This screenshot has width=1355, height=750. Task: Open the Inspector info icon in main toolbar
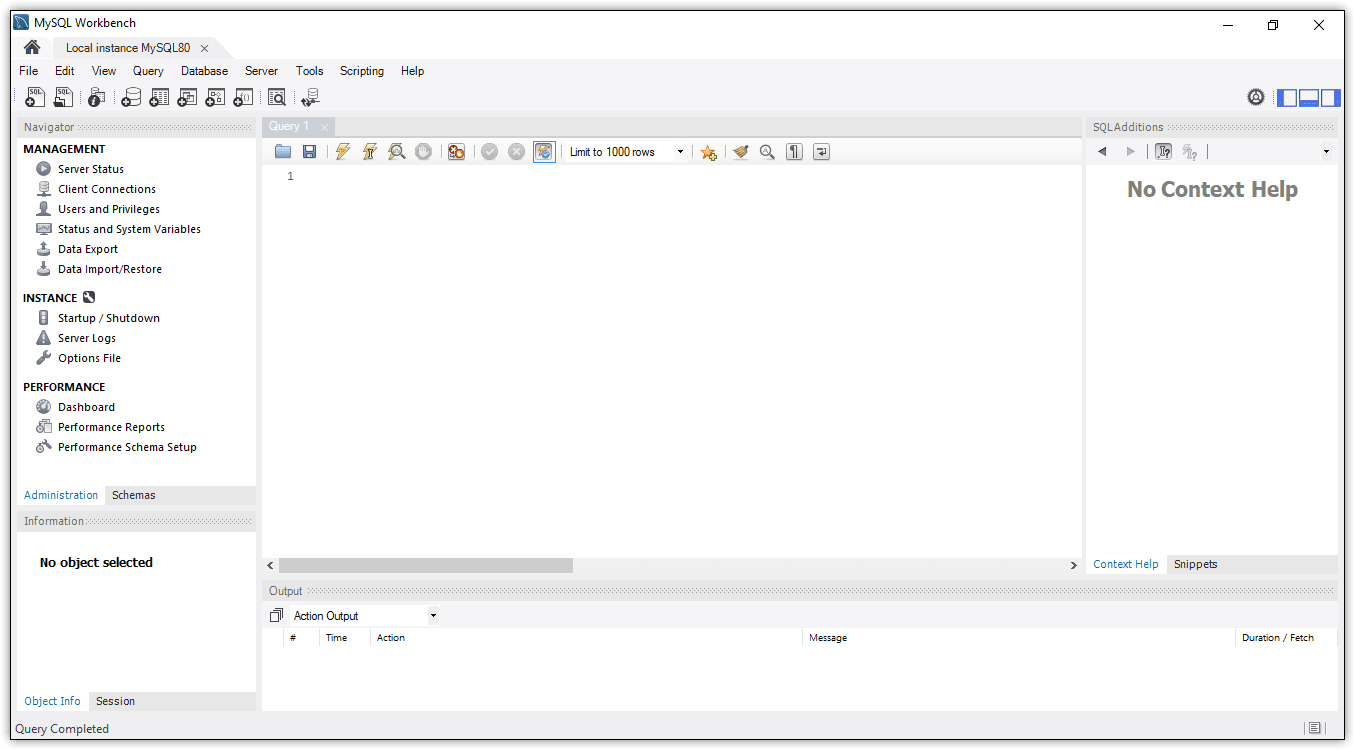click(x=96, y=98)
